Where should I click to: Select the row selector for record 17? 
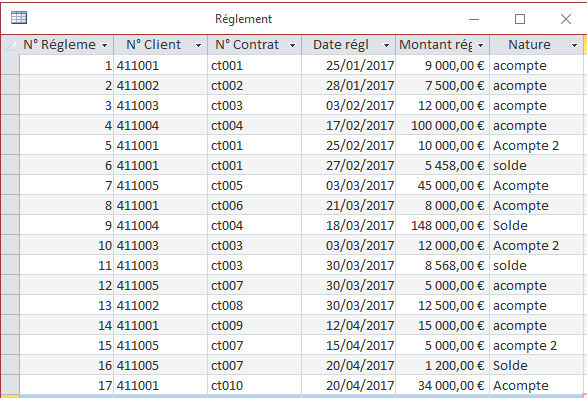click(x=10, y=385)
